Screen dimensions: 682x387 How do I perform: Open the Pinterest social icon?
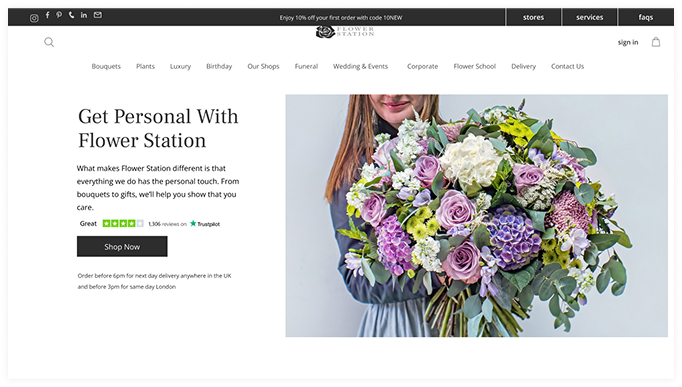pos(59,15)
